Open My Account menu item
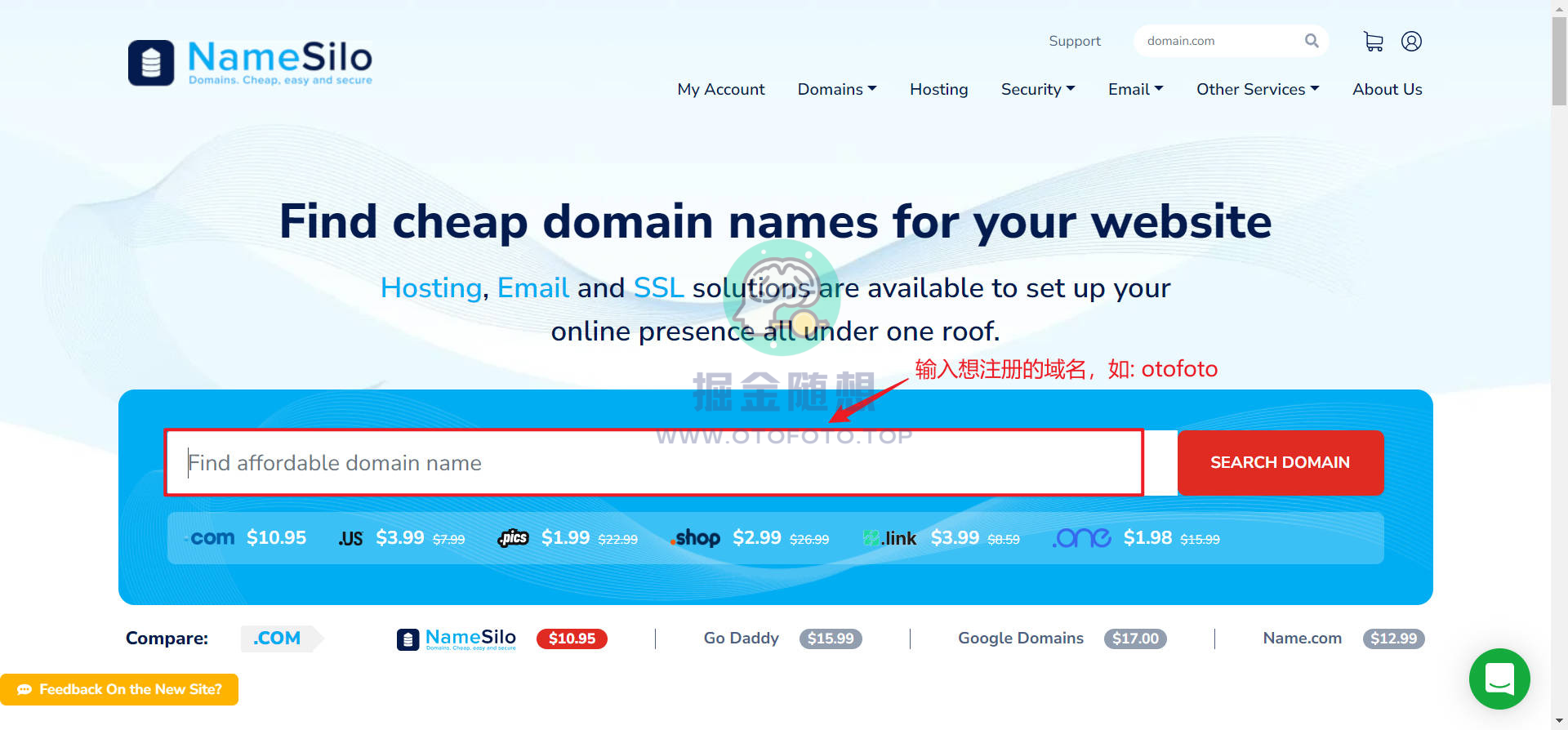This screenshot has width=1568, height=730. click(721, 89)
